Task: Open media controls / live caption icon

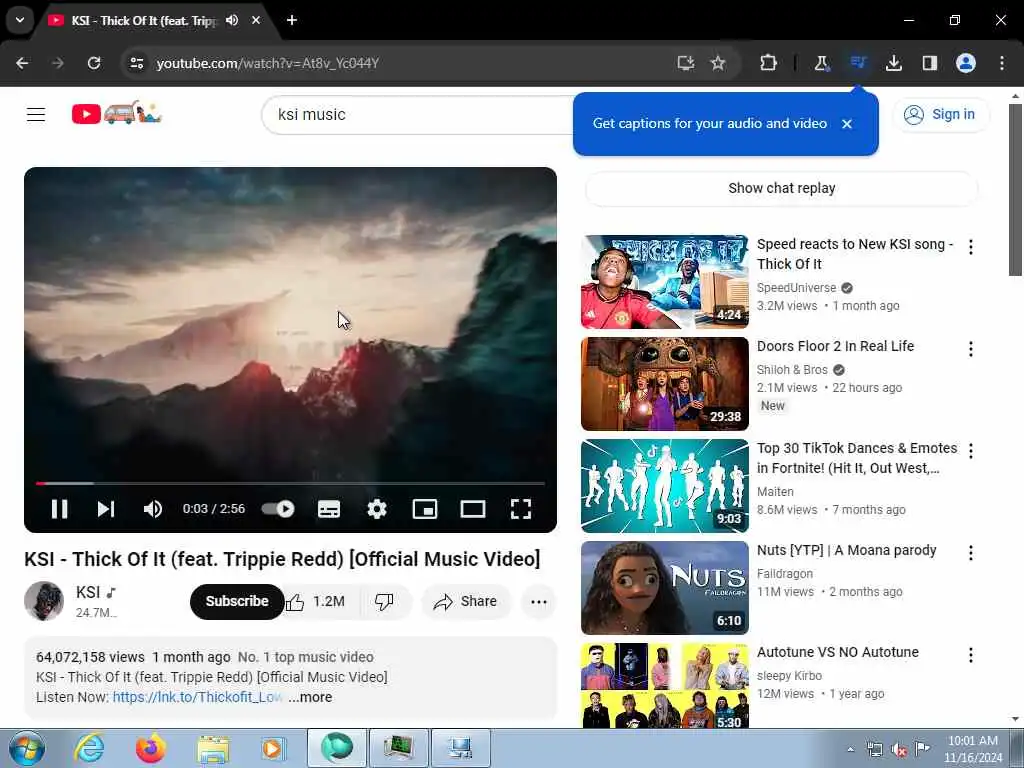Action: (858, 63)
